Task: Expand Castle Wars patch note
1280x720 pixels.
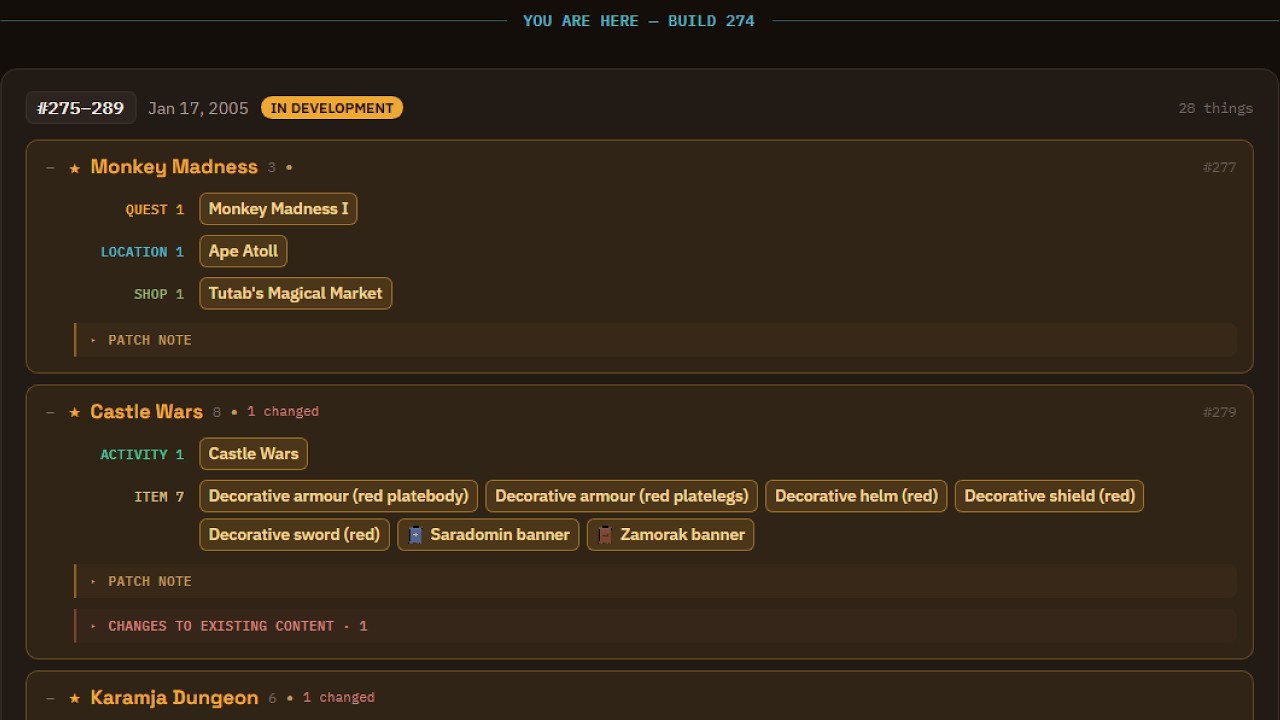Action: click(656, 581)
